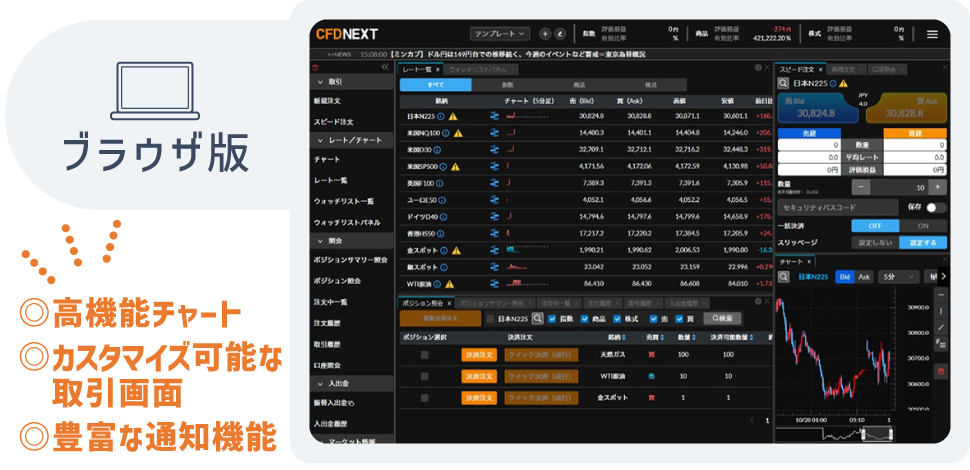Click 決済注文 button for 金スポット row
This screenshot has height=470, width=970.
coord(479,397)
